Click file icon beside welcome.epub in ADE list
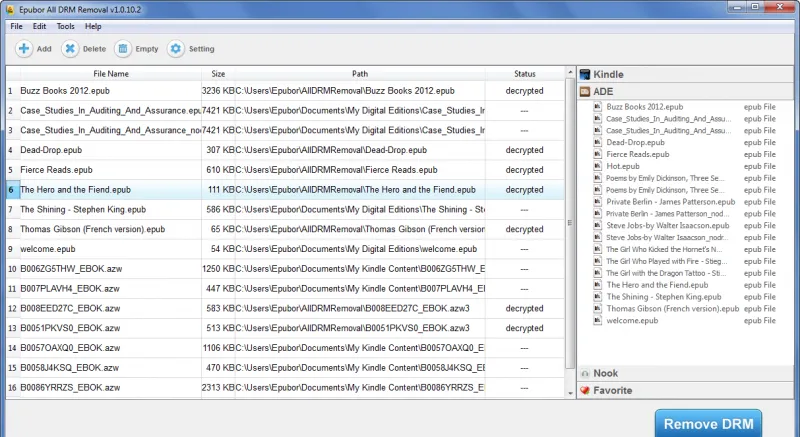800x437 pixels. (597, 320)
